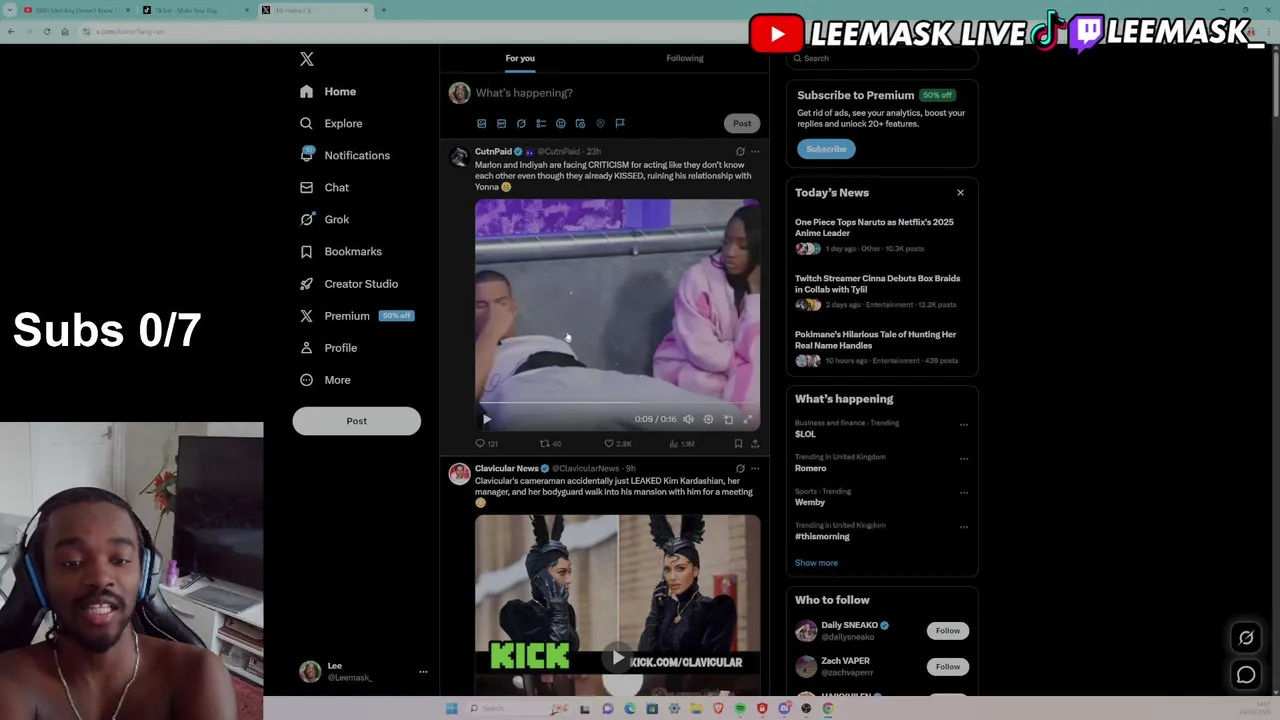
Task: Toggle picture-in-picture on CutnPaid video
Action: point(728,419)
